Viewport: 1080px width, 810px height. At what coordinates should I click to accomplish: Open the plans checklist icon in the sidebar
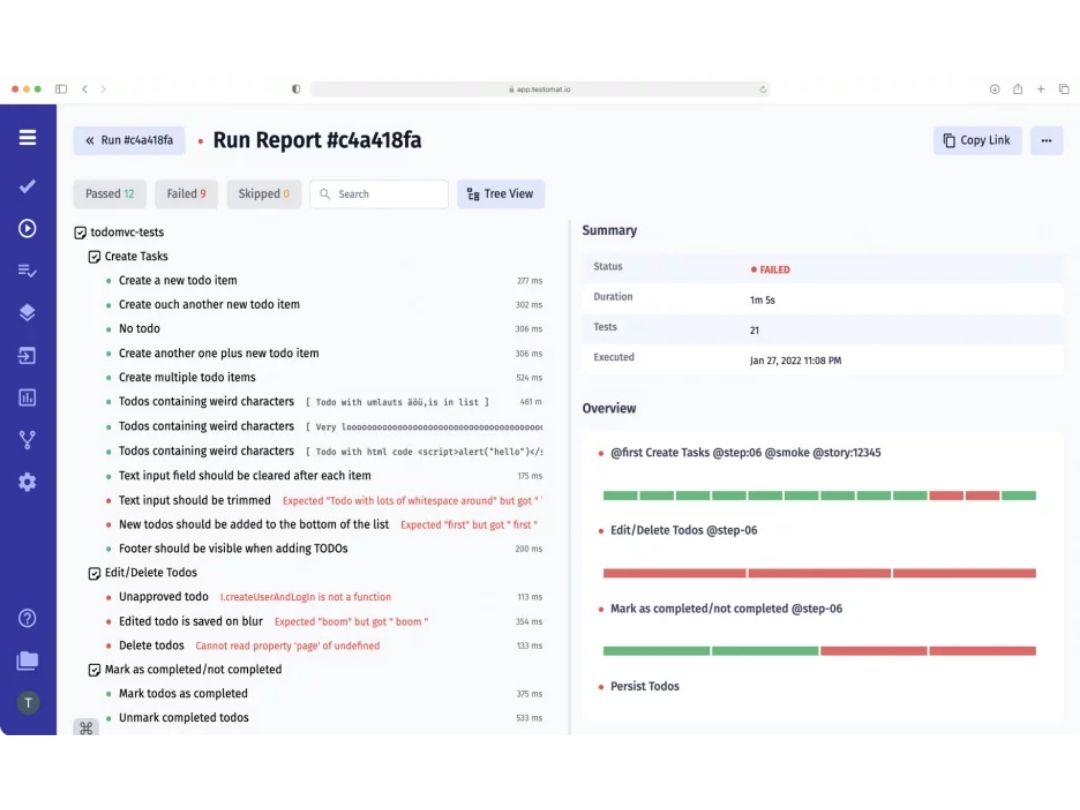28,271
